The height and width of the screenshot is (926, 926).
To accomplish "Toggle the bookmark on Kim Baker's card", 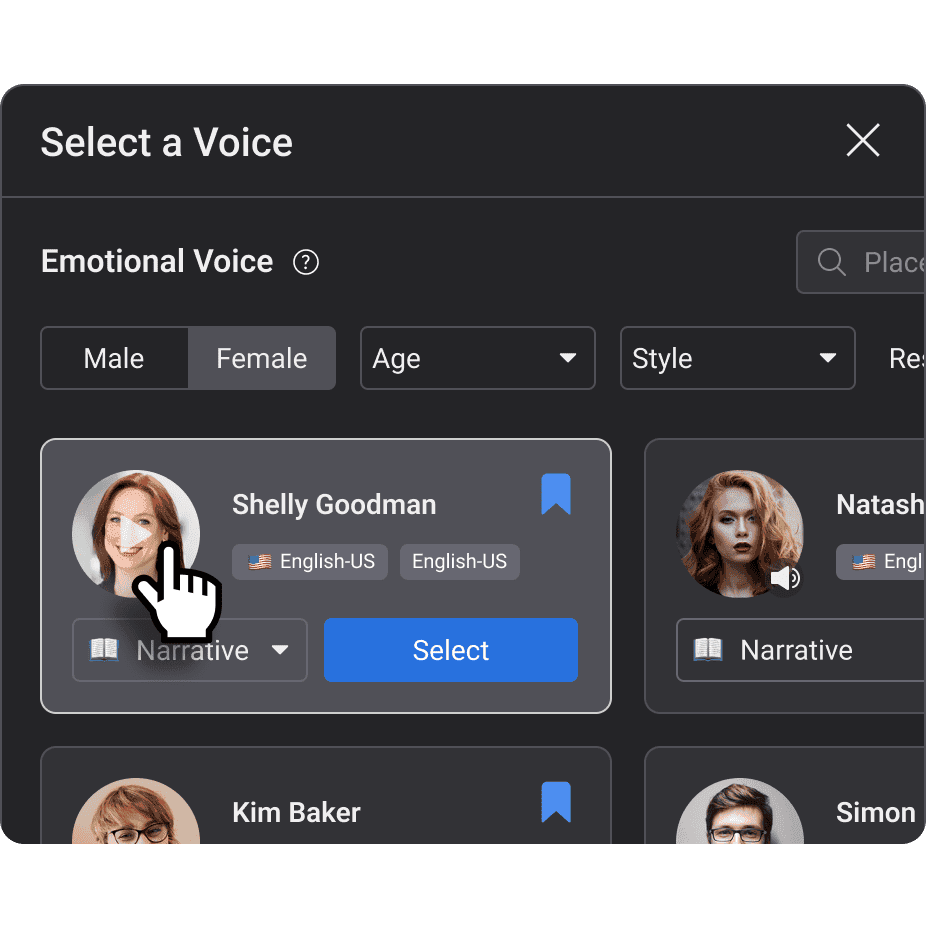I will [556, 803].
